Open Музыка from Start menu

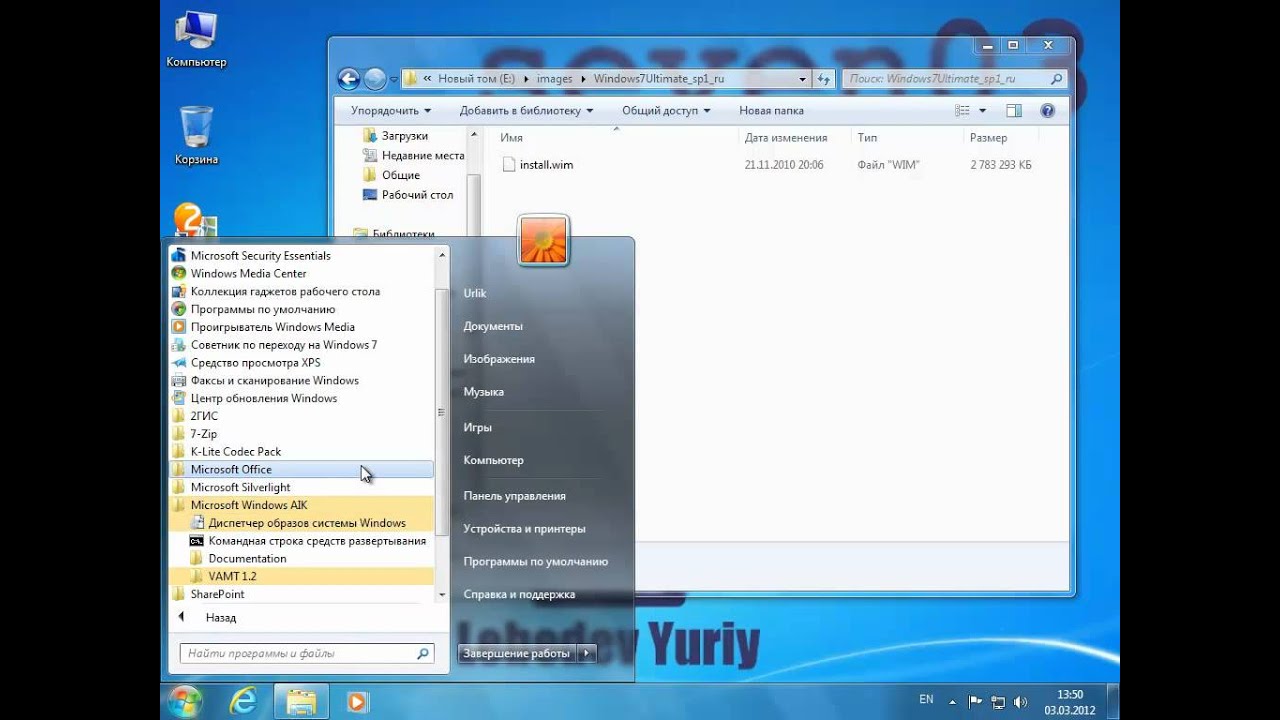484,392
